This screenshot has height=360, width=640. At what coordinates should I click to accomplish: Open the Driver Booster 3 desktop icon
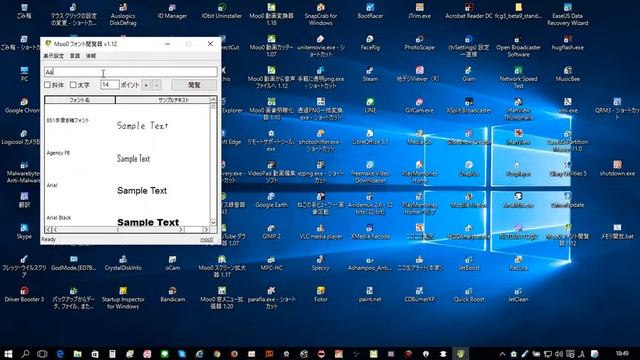[24, 295]
